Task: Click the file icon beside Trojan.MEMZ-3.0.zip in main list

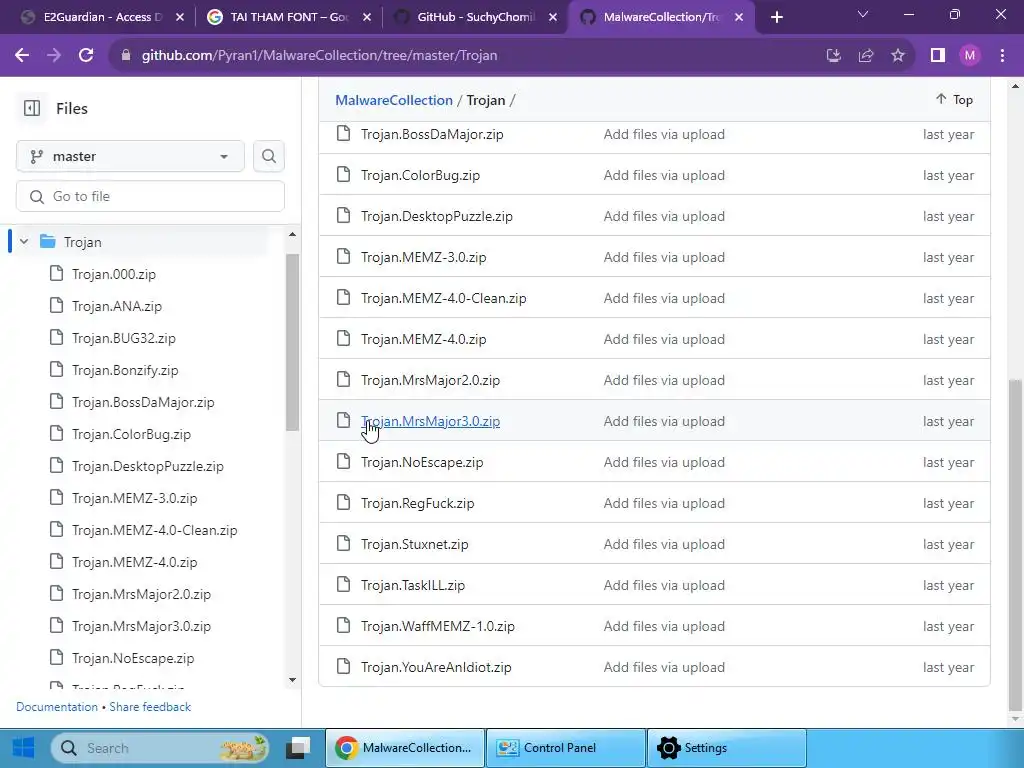Action: [344, 256]
